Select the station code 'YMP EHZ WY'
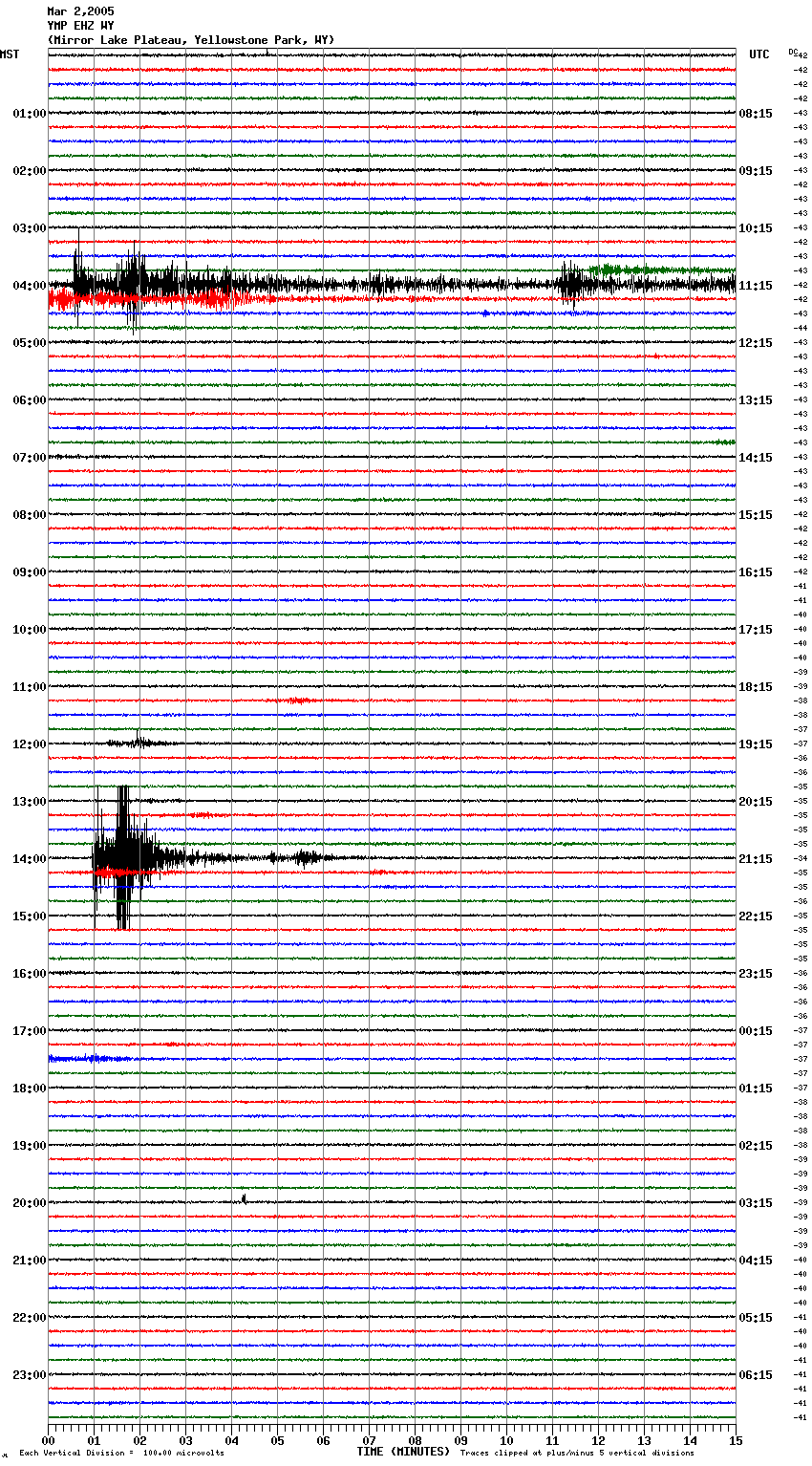The width and height of the screenshot is (812, 1466). [80, 26]
